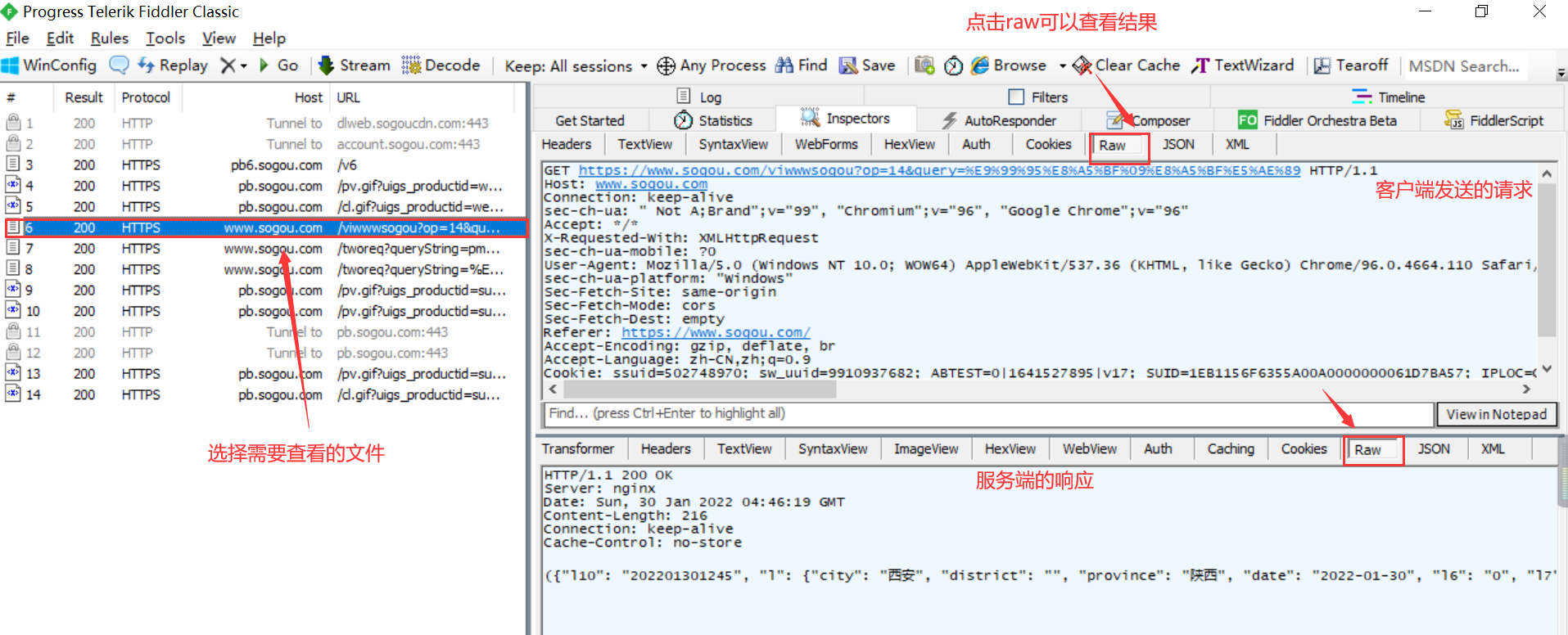Open the Statistics tab
This screenshot has height=635, width=1568.
pos(712,120)
